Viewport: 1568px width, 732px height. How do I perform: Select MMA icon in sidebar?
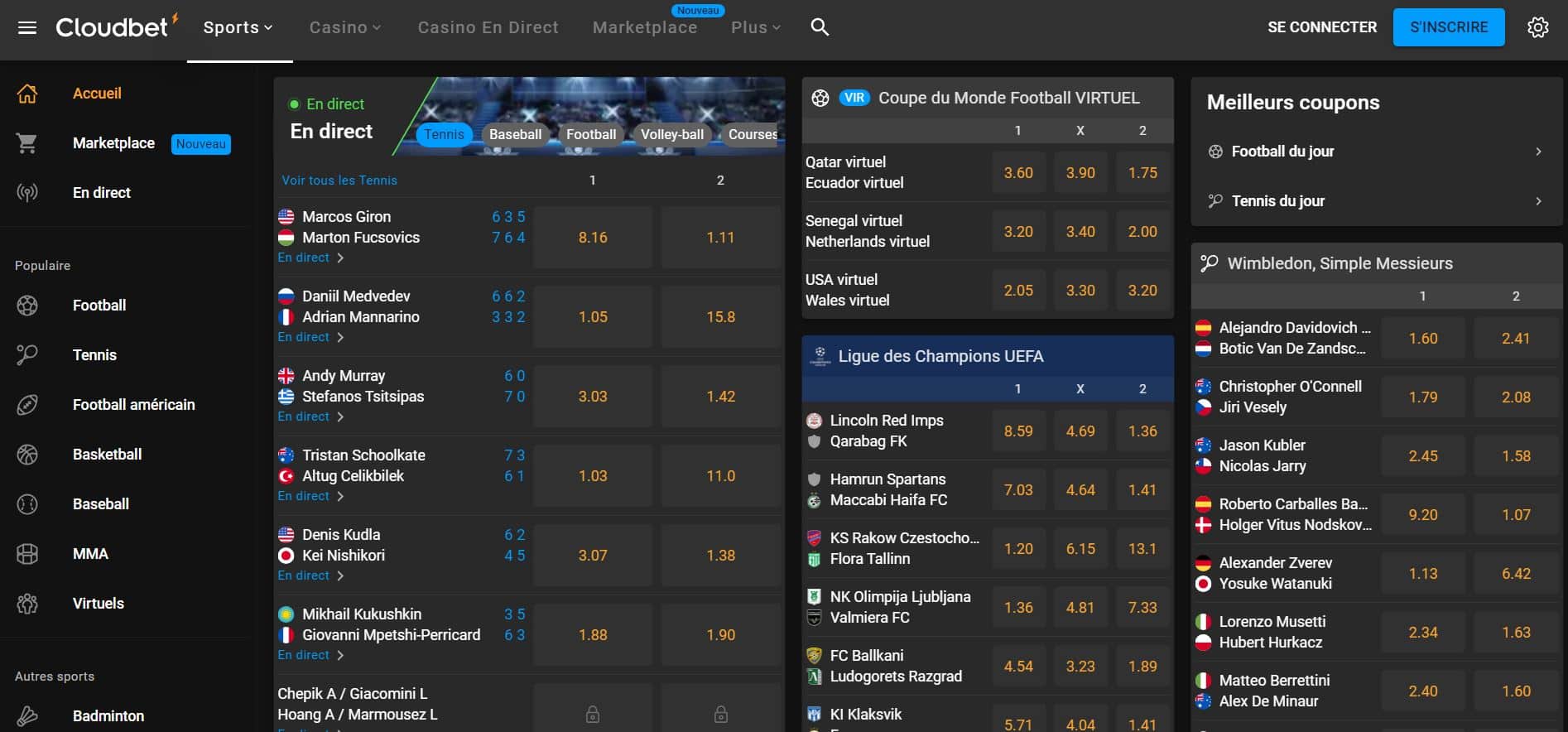27,554
